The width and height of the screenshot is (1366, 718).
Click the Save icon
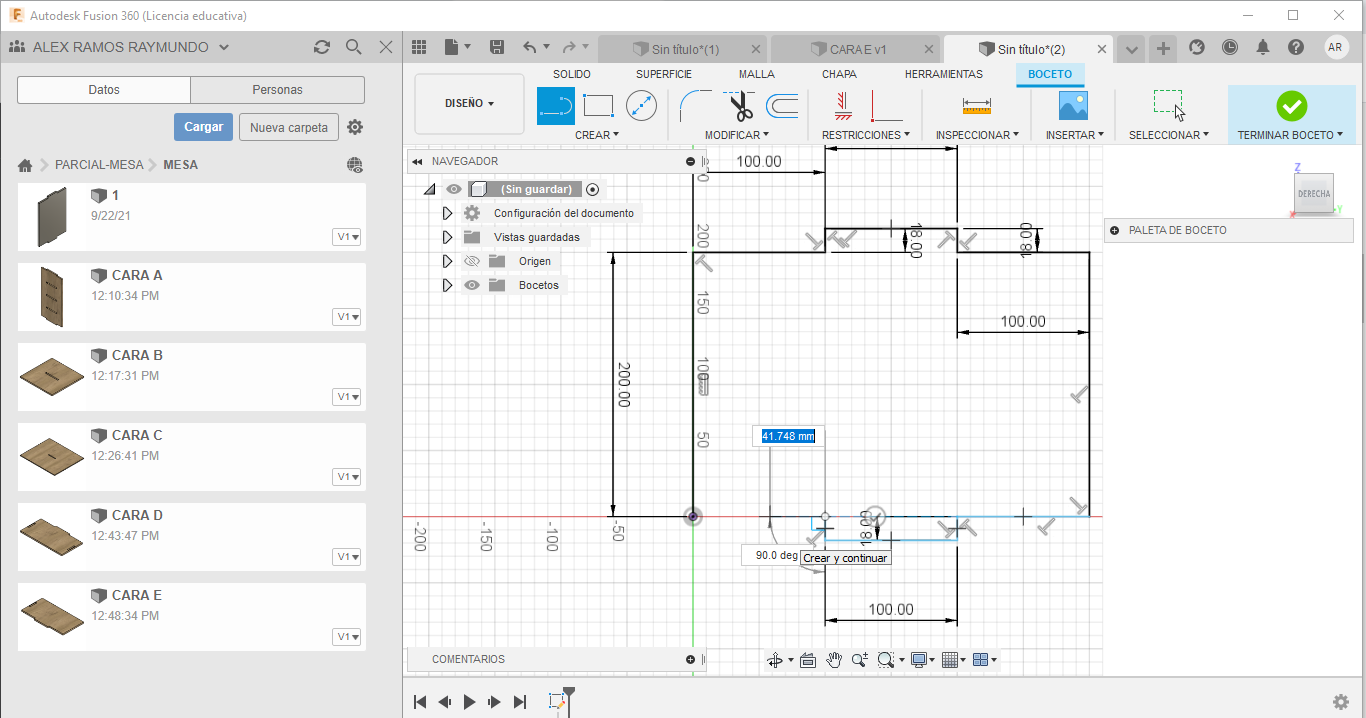tap(497, 47)
